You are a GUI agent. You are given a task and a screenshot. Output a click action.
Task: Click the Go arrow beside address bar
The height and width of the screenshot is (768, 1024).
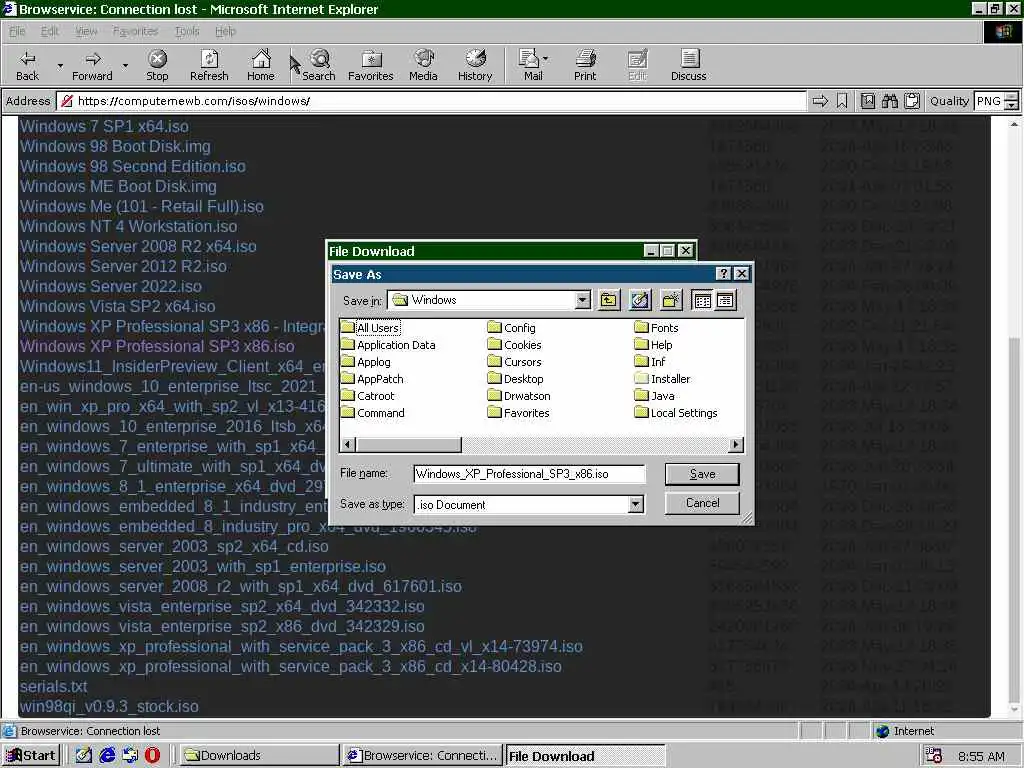click(820, 101)
